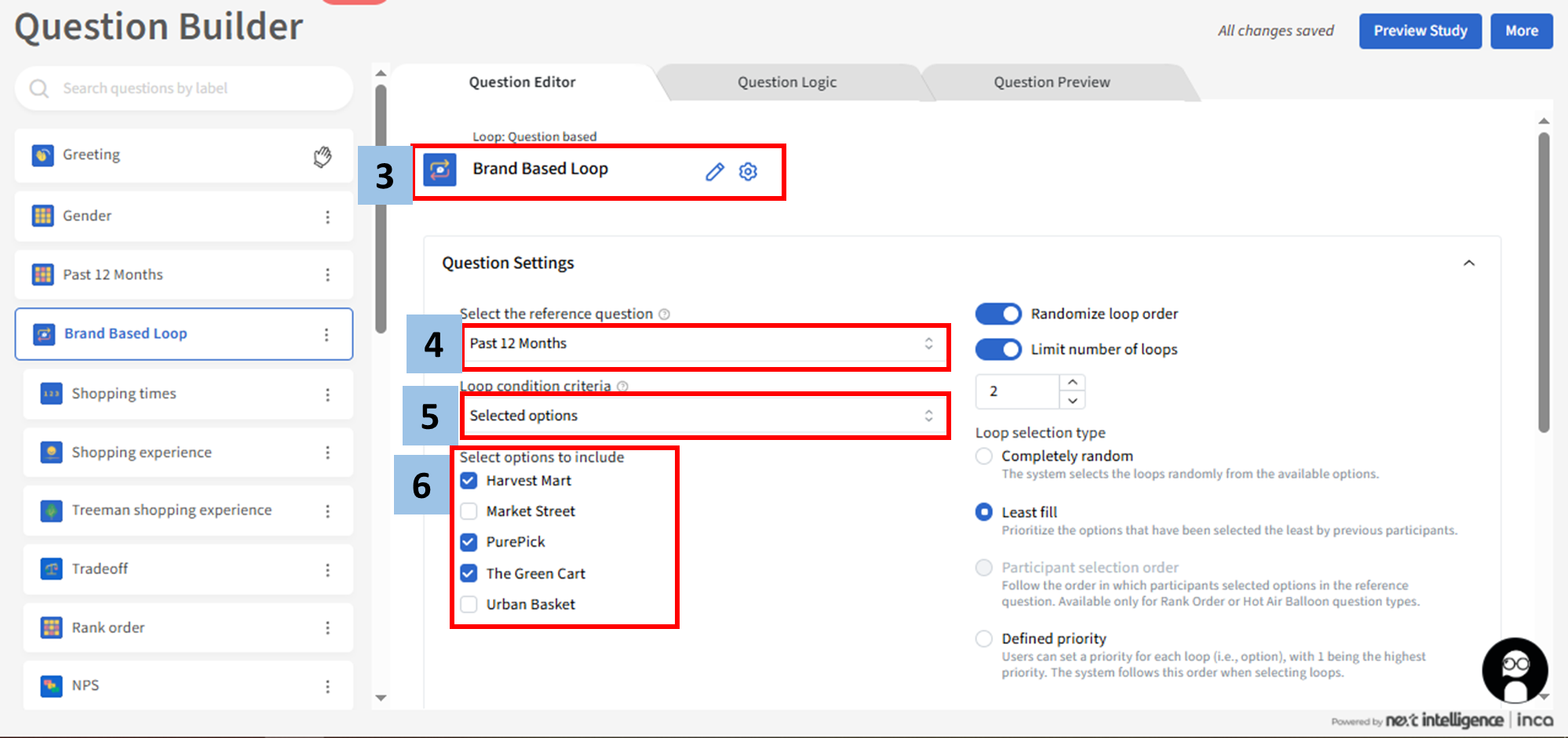Select Completely random loop selection type
1568x738 pixels.
tap(983, 456)
